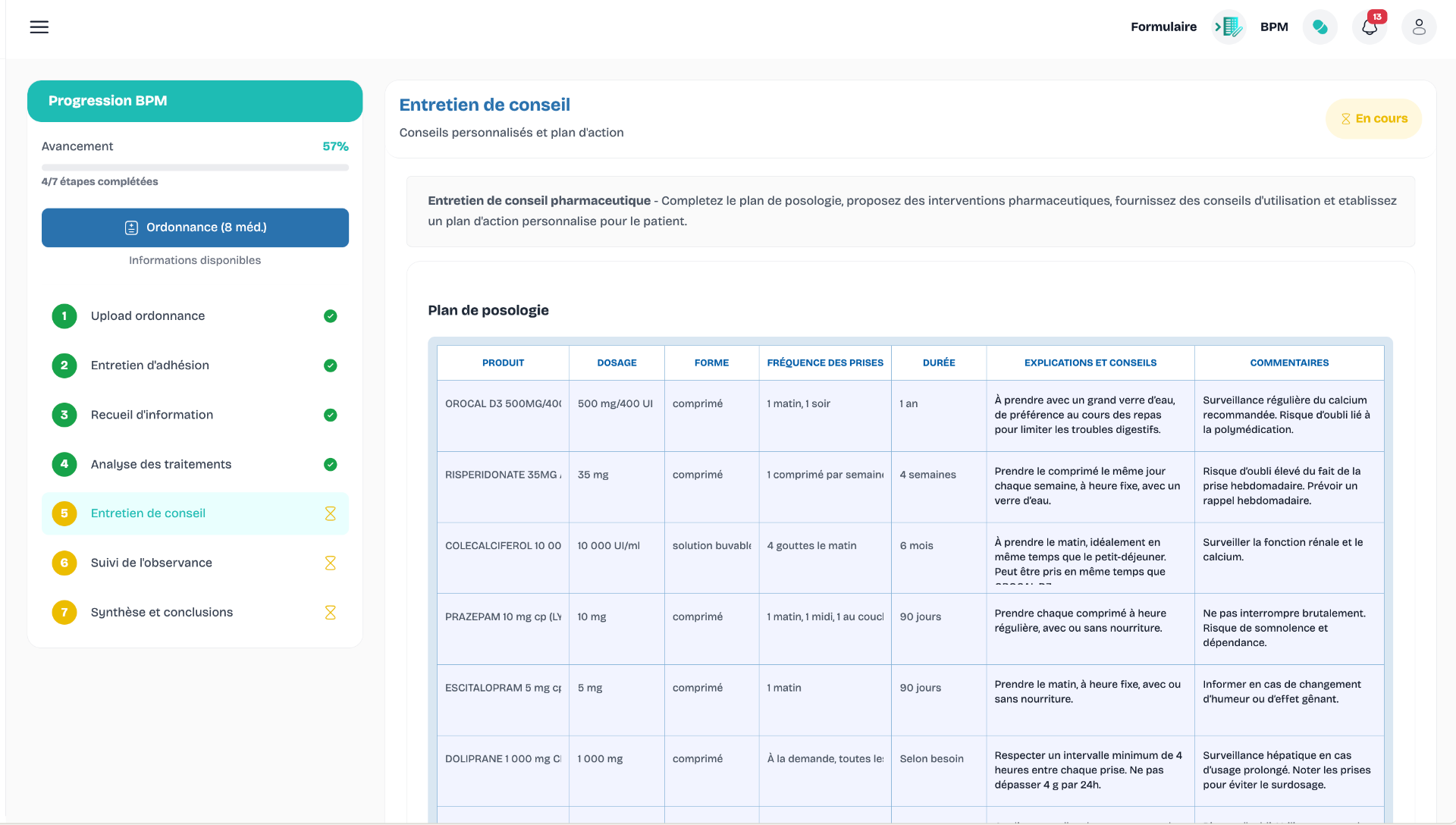Click the number 4 step circle

(64, 464)
